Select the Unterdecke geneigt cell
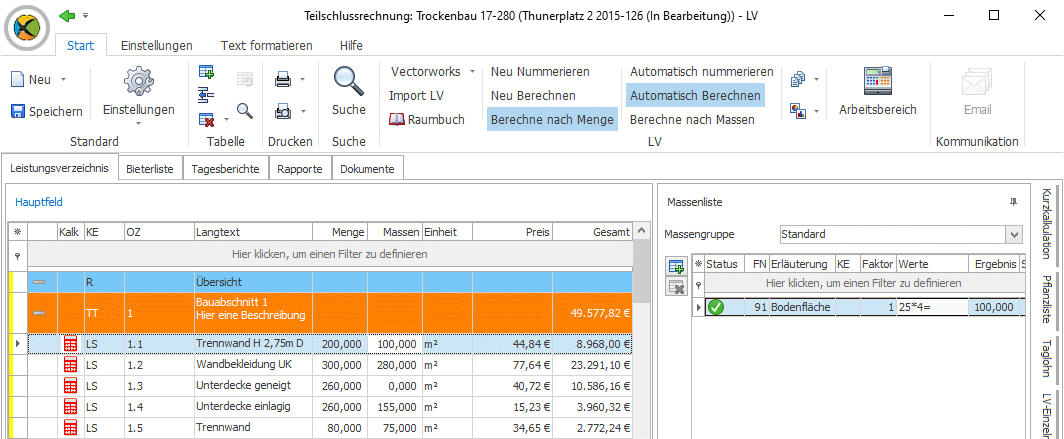This screenshot has height=439, width=1064. pos(253,385)
